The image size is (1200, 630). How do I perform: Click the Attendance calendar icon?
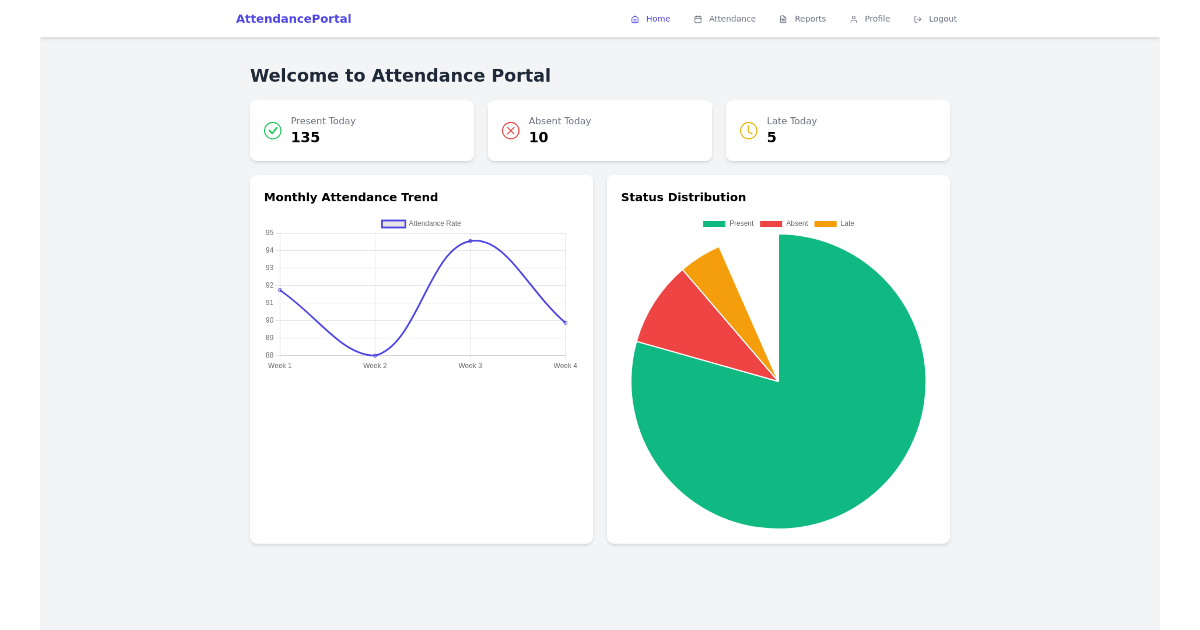[697, 18]
